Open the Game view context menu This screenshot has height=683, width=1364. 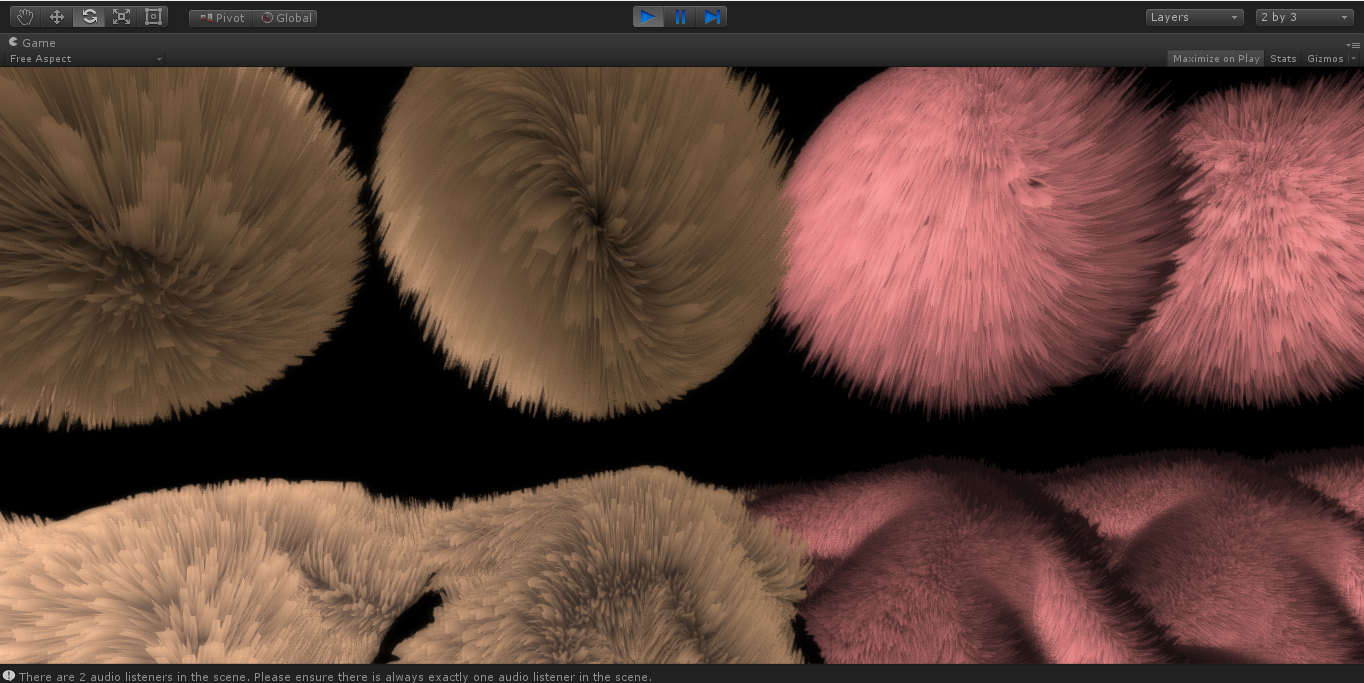(x=1355, y=43)
